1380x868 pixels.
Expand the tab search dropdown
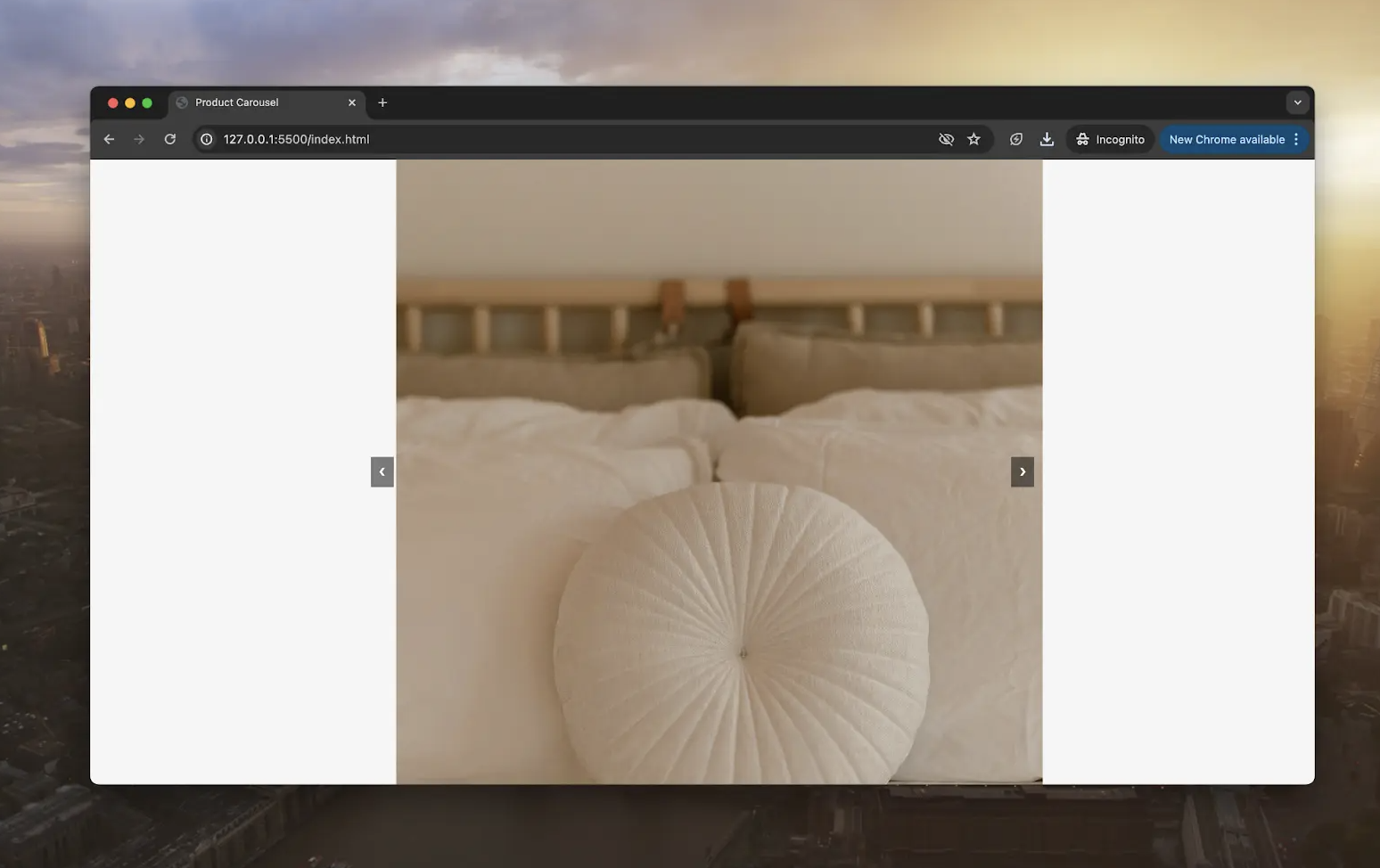(x=1298, y=102)
